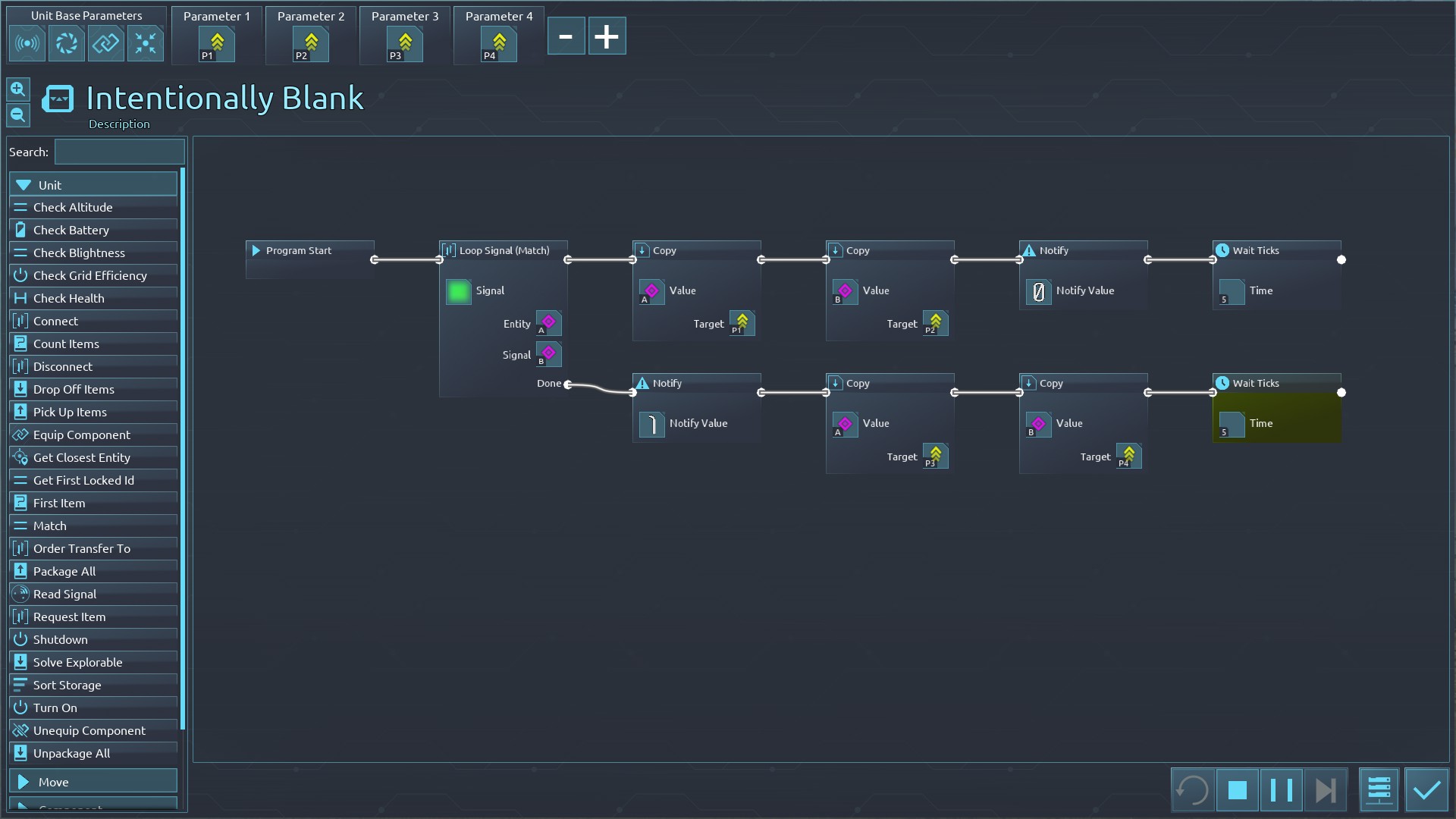Click the green Signal swatch in Loop node
1456x819 pixels.
459,291
